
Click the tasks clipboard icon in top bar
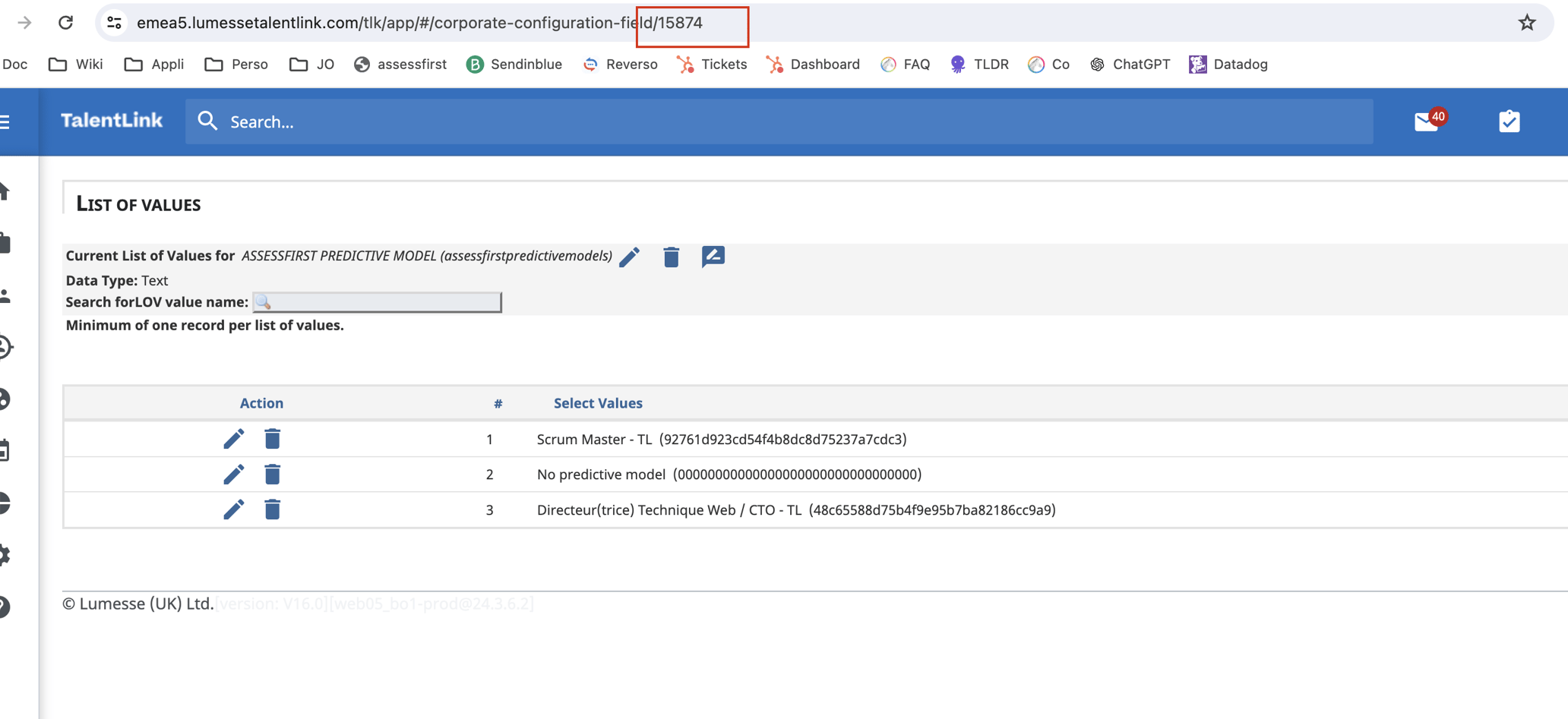pyautogui.click(x=1509, y=120)
